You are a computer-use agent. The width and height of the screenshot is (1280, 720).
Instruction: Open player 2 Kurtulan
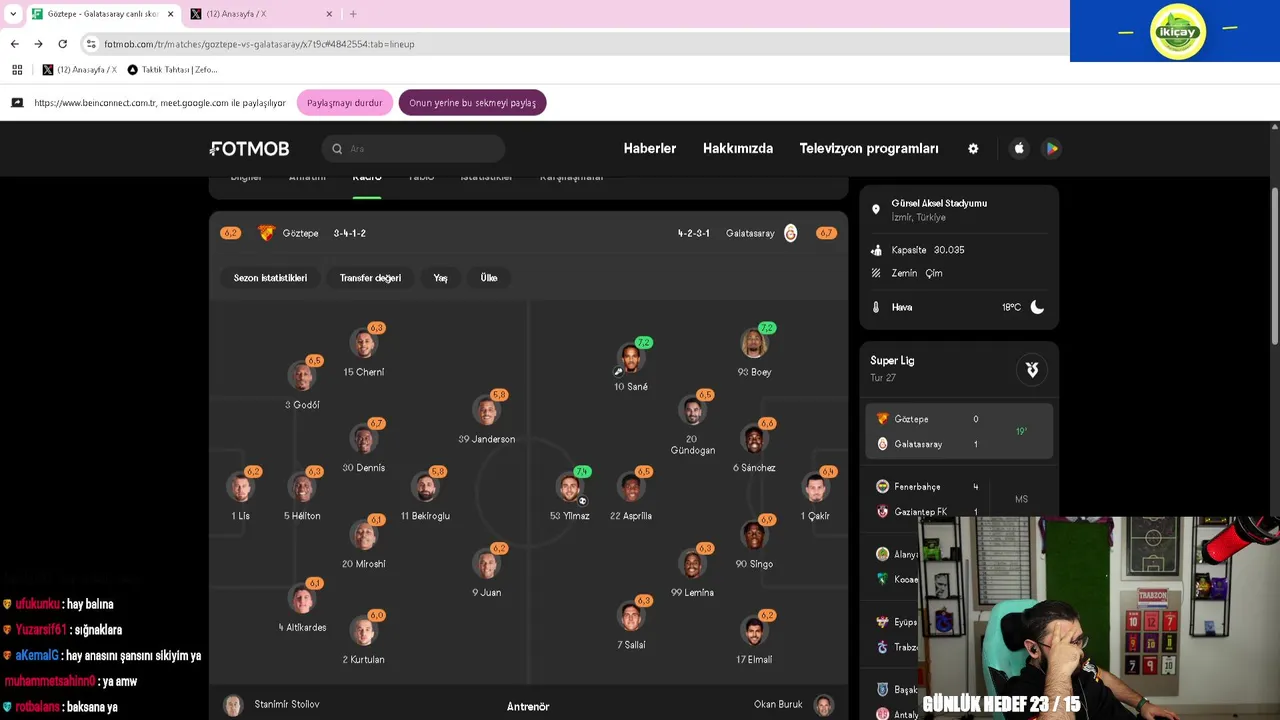364,638
